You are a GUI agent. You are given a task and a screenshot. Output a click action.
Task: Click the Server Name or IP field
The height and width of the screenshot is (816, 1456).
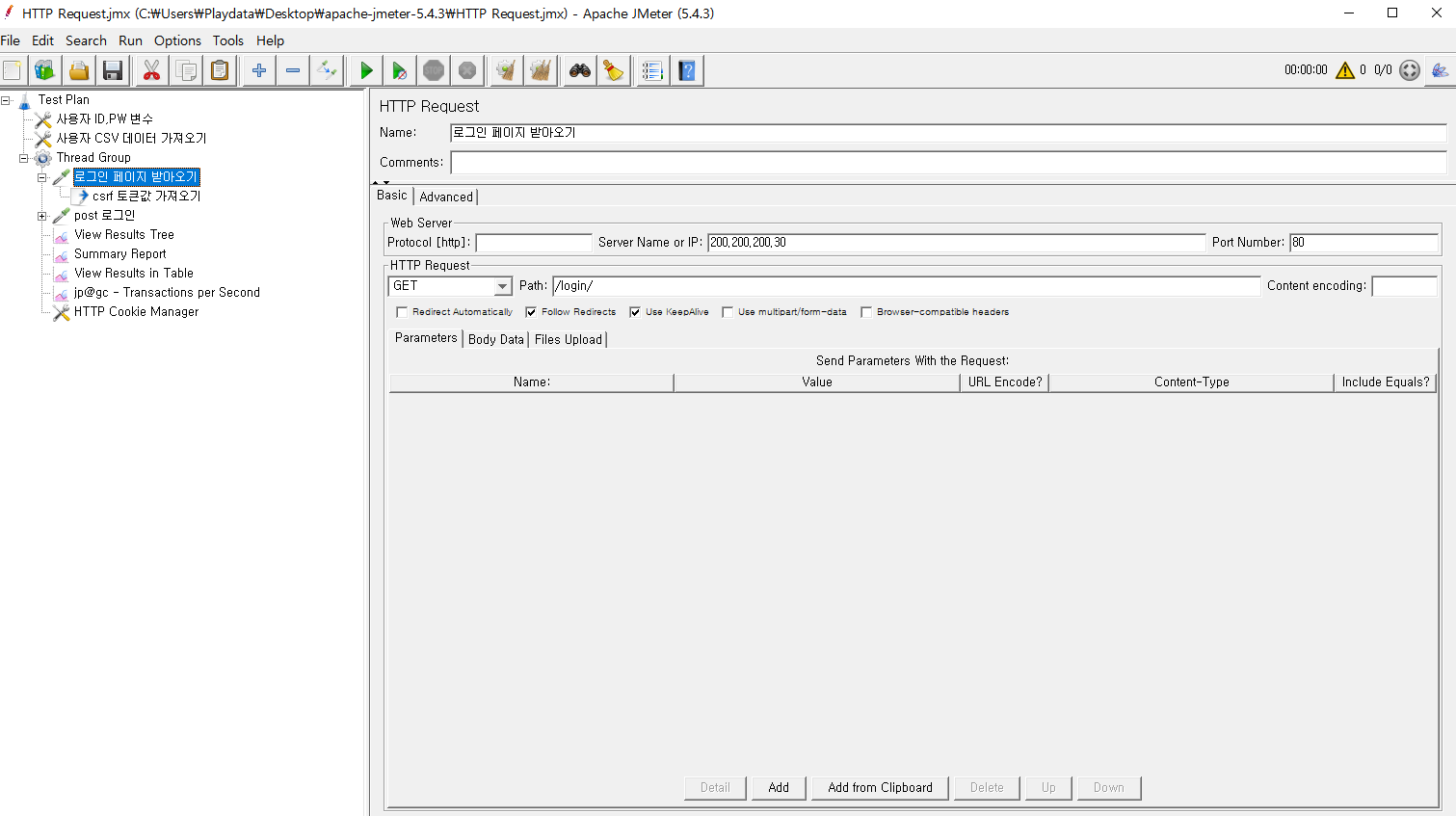click(x=956, y=243)
